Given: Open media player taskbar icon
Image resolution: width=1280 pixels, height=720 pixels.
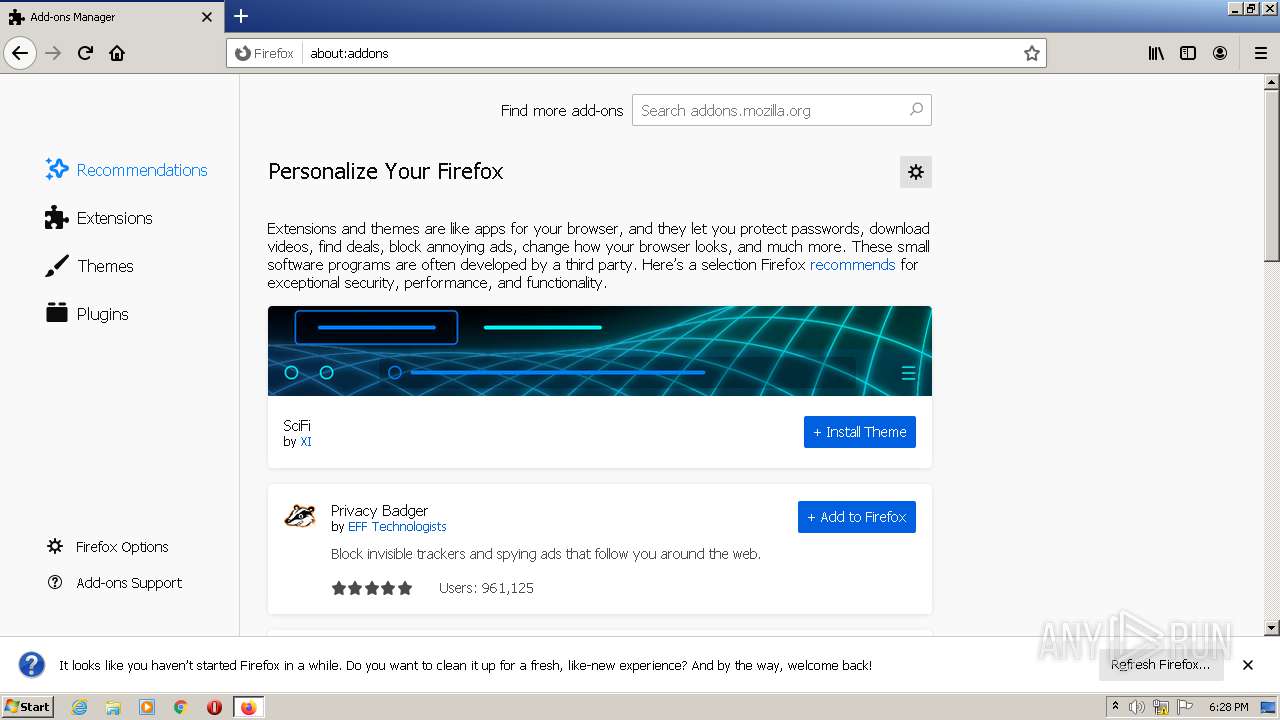Looking at the screenshot, I should pyautogui.click(x=147, y=707).
